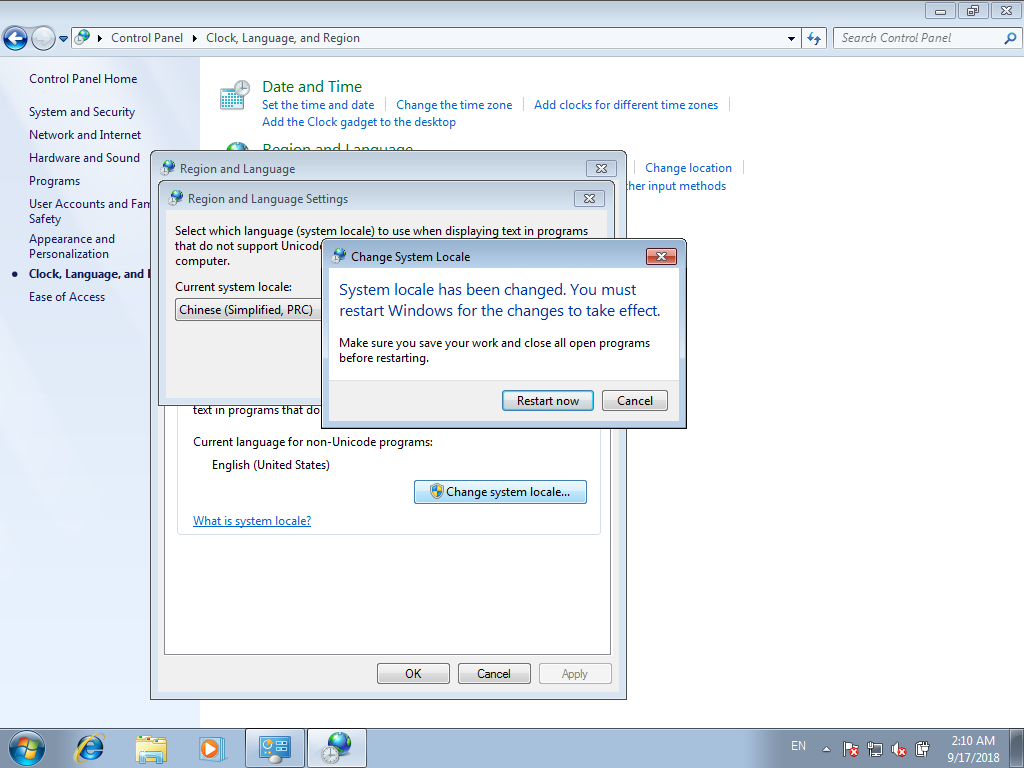
Task: Close the Change System Locale dialog
Action: 661,256
